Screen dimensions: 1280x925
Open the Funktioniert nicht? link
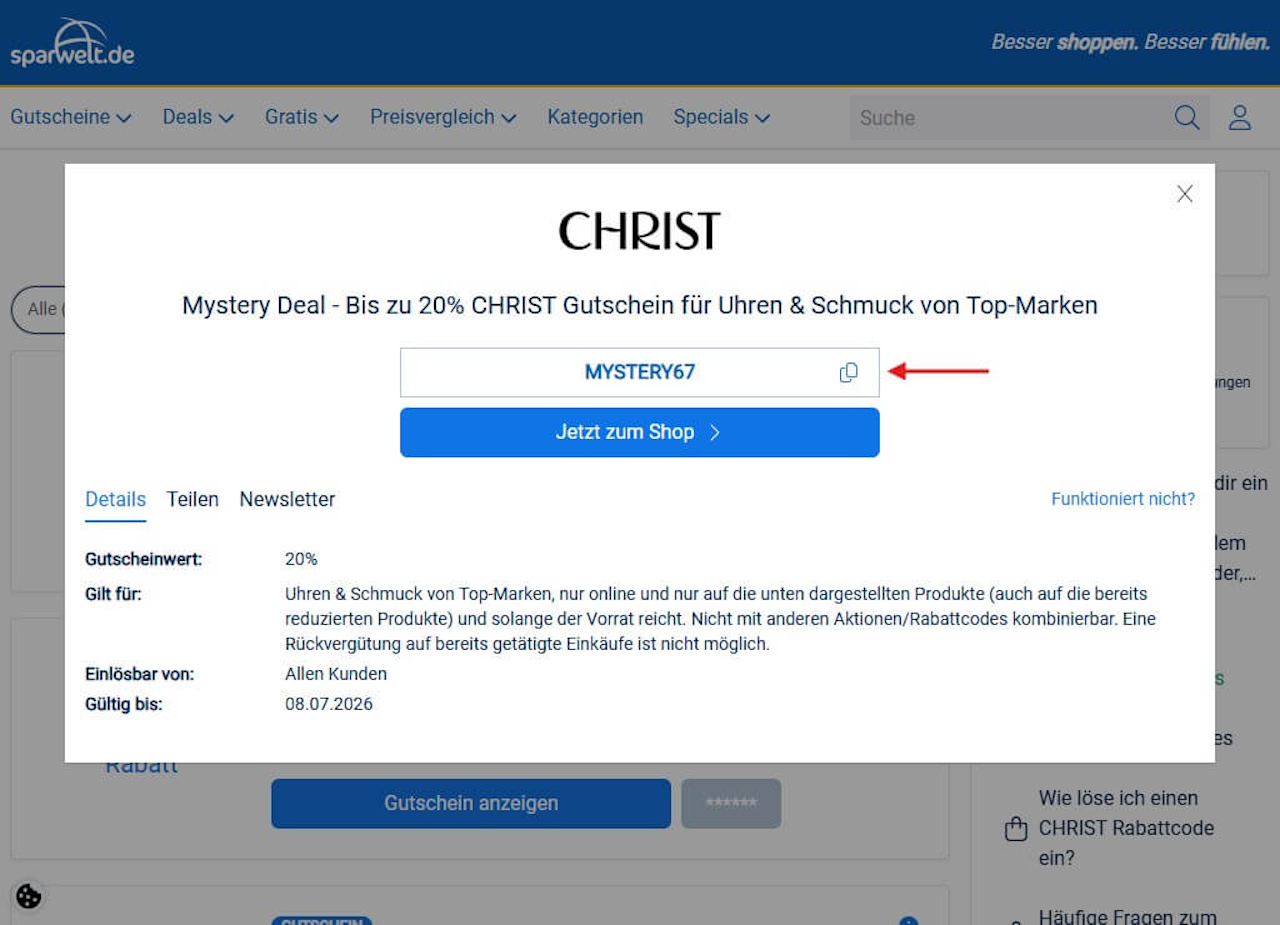pos(1123,498)
